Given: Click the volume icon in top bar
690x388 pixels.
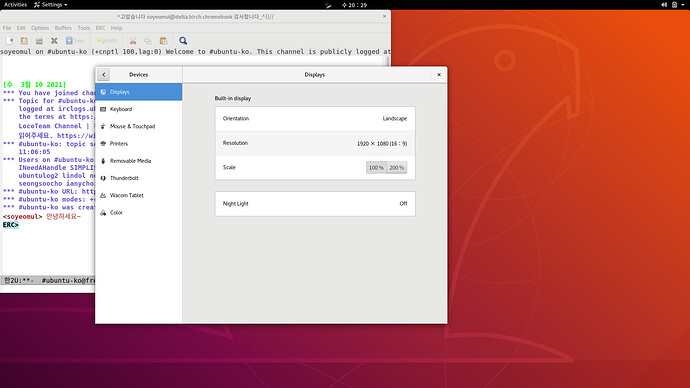Looking at the screenshot, I should (x=664, y=4).
